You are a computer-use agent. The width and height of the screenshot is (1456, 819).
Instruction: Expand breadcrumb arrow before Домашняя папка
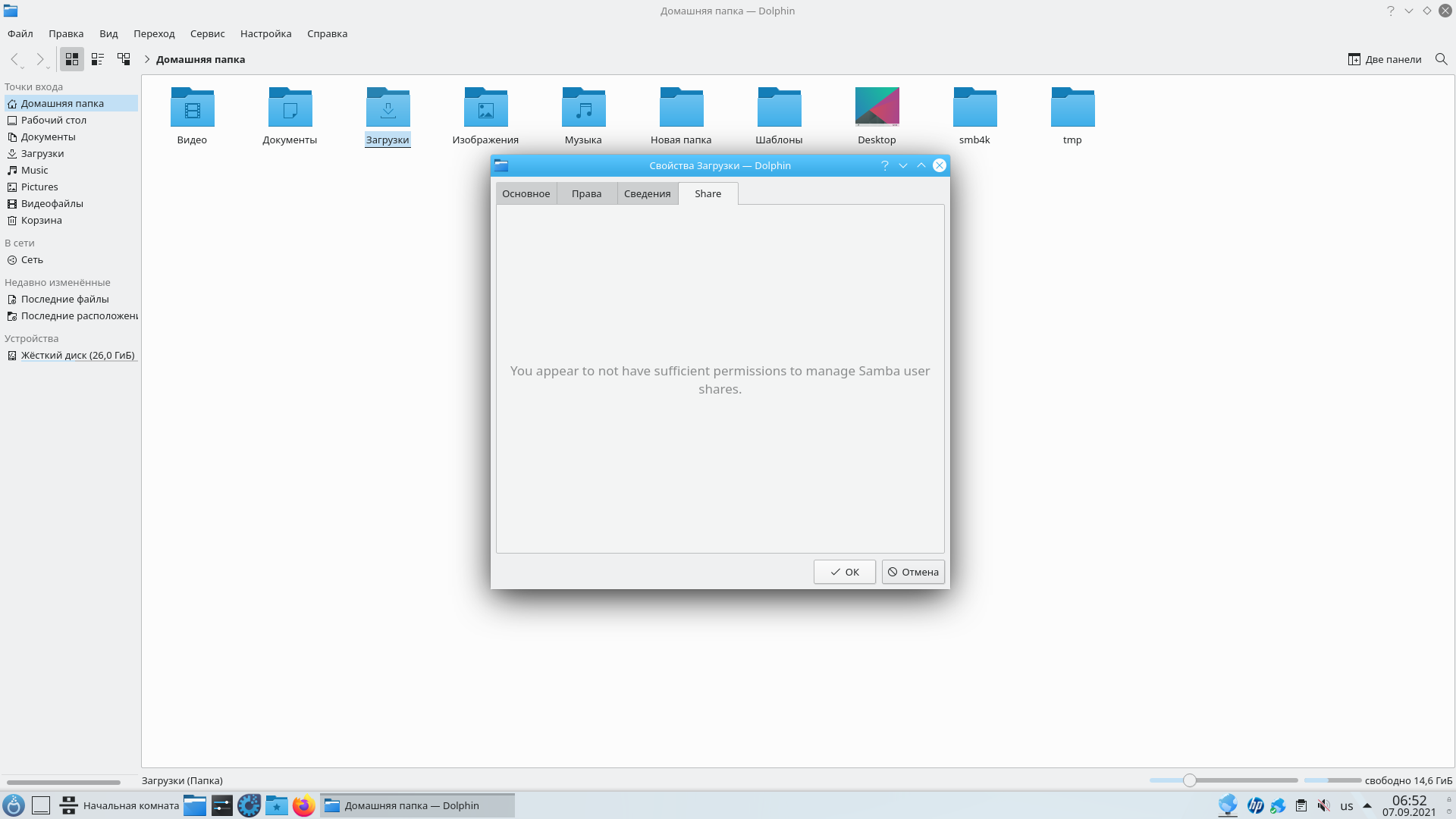[x=147, y=59]
